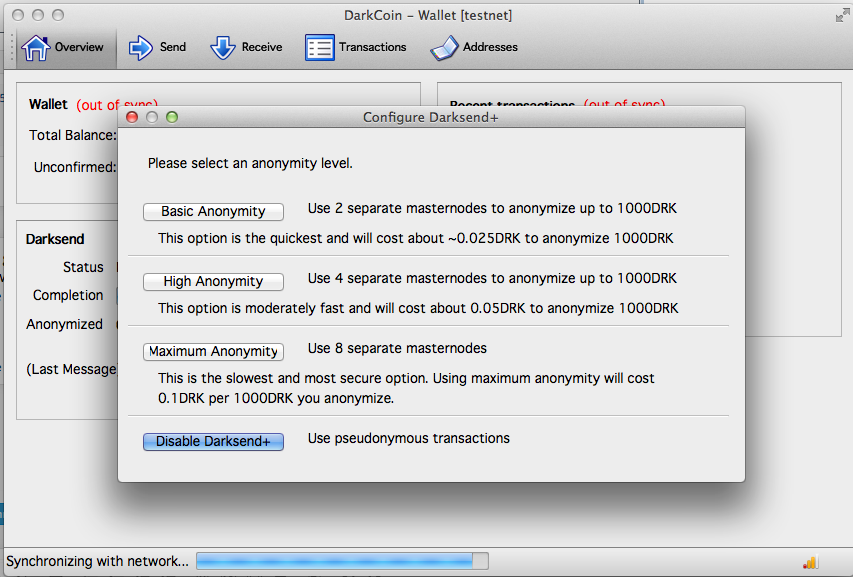Click the fullscreen arrows icon in the DarkCoin title bar
Image resolution: width=853 pixels, height=577 pixels.
point(842,16)
